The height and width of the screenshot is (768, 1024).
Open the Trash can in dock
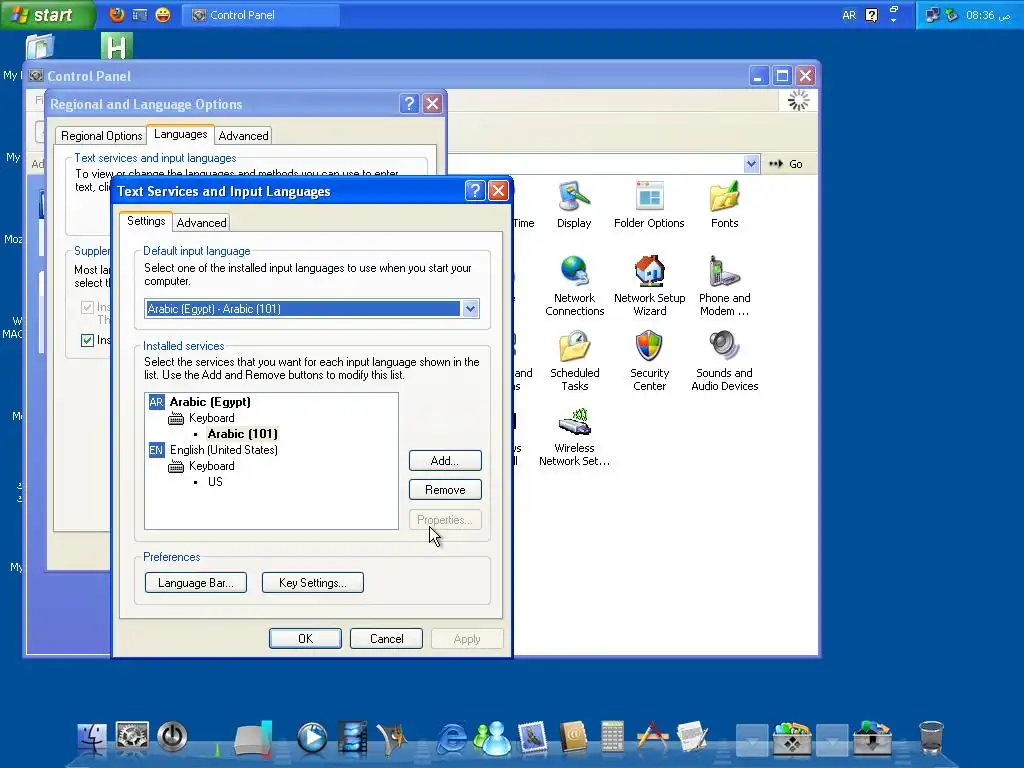coord(931,737)
